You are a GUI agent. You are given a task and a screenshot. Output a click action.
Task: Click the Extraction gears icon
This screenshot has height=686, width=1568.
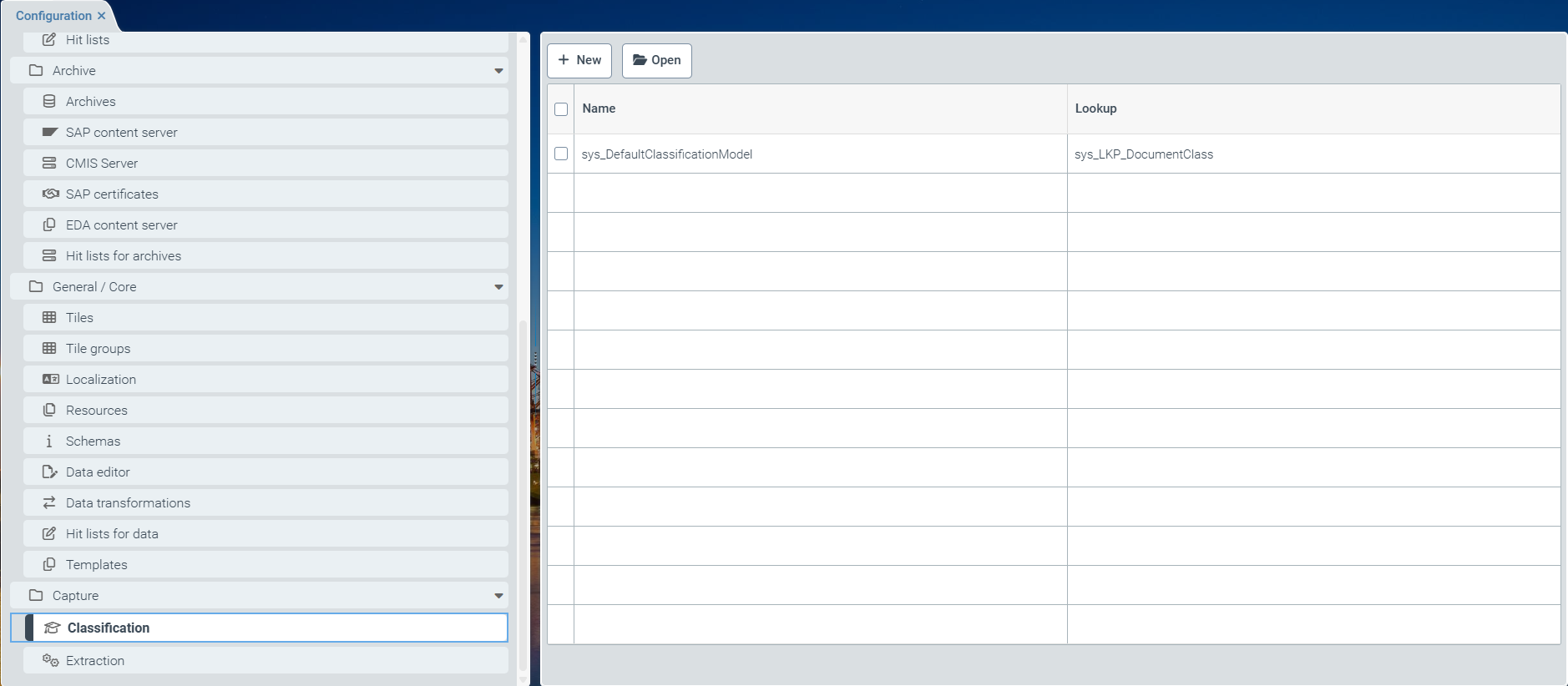50,660
